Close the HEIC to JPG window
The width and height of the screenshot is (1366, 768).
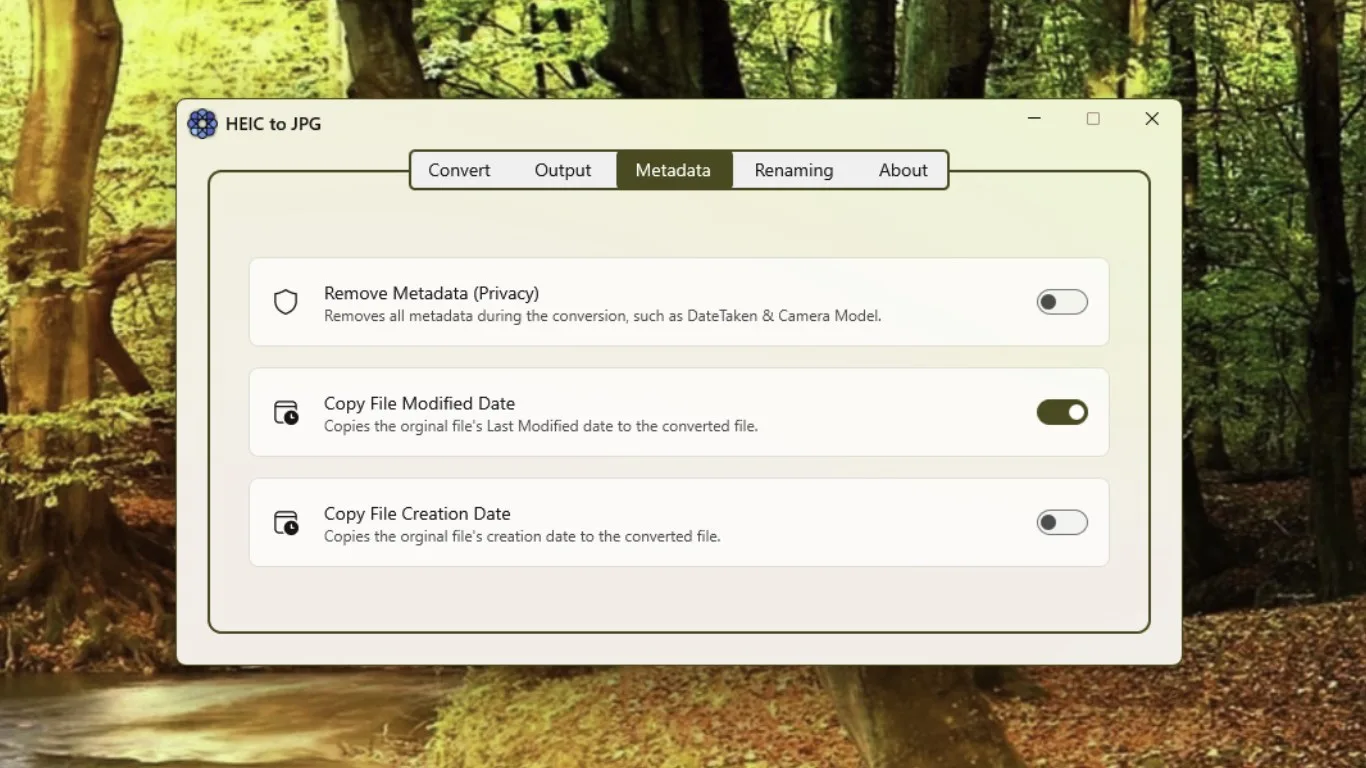(1152, 119)
